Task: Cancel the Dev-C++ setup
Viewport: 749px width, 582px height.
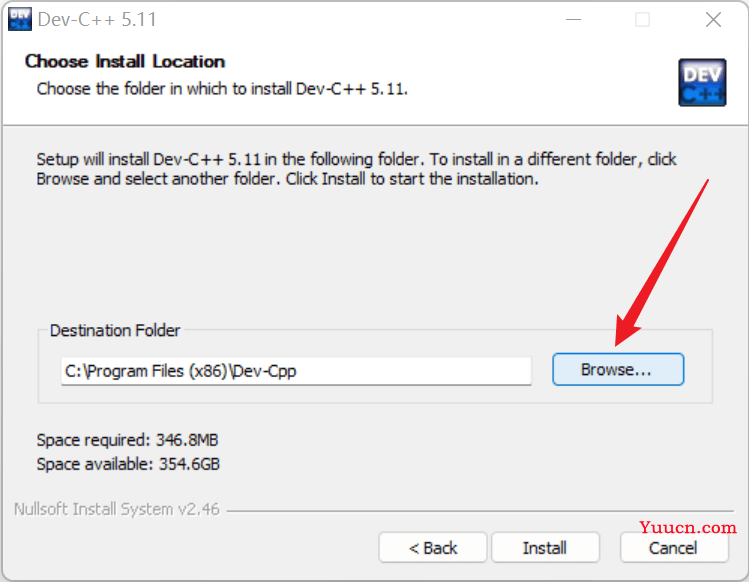Action: coord(674,548)
